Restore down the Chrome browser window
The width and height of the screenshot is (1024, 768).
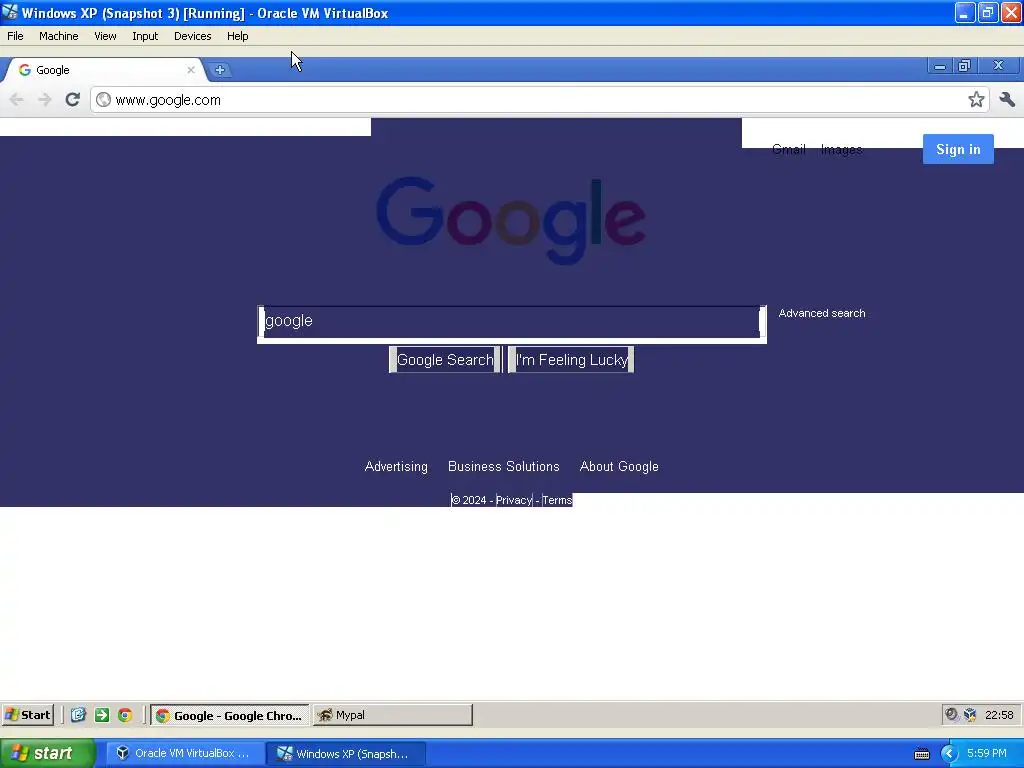964,65
